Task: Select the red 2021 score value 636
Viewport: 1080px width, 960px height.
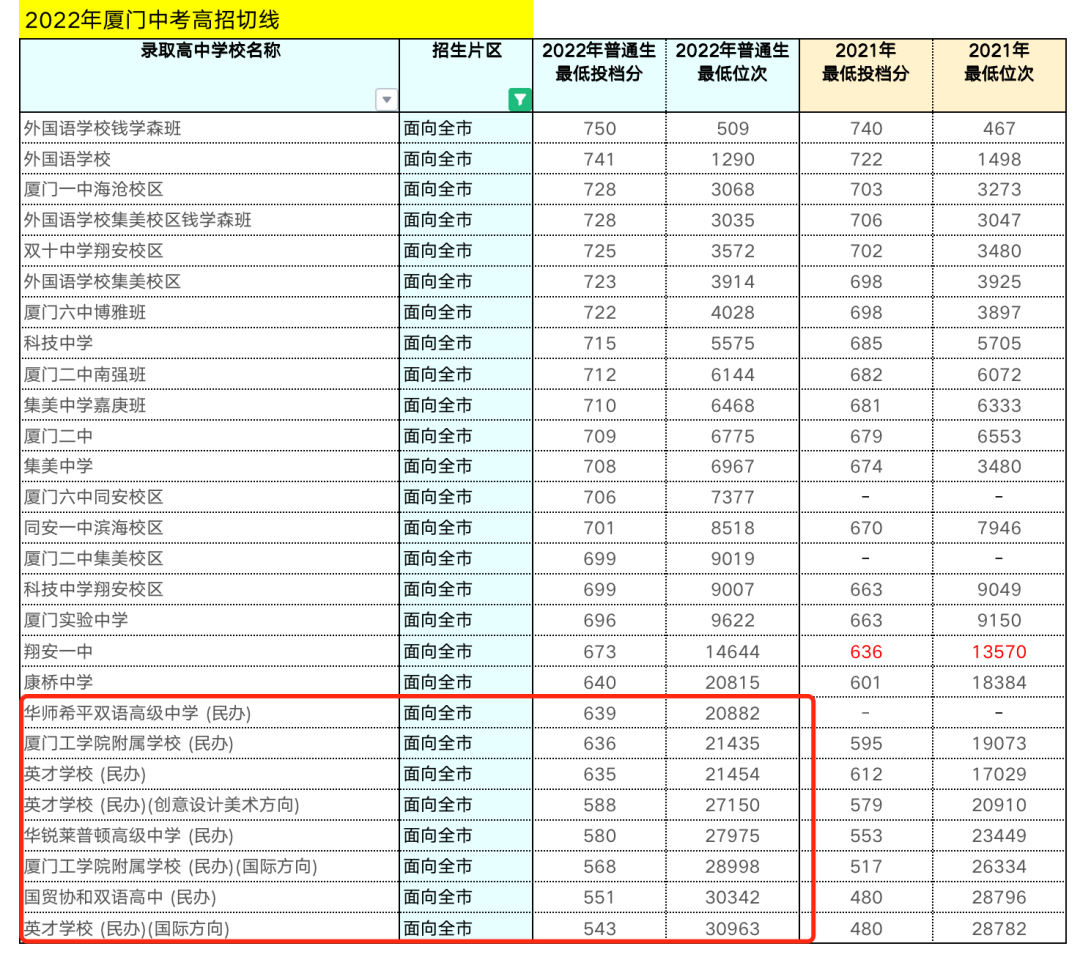Action: tap(866, 651)
